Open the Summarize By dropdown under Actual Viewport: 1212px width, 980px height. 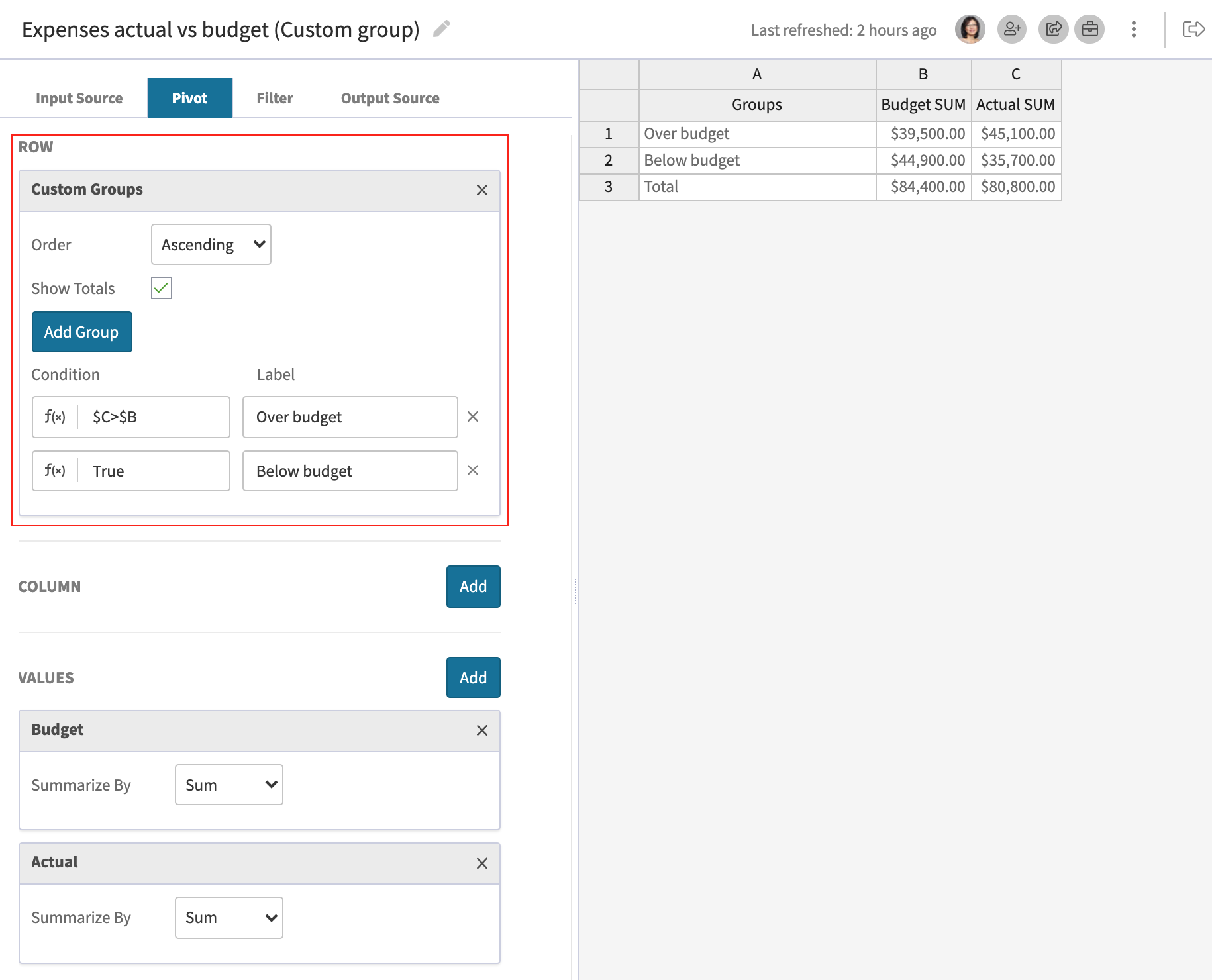pos(228,918)
